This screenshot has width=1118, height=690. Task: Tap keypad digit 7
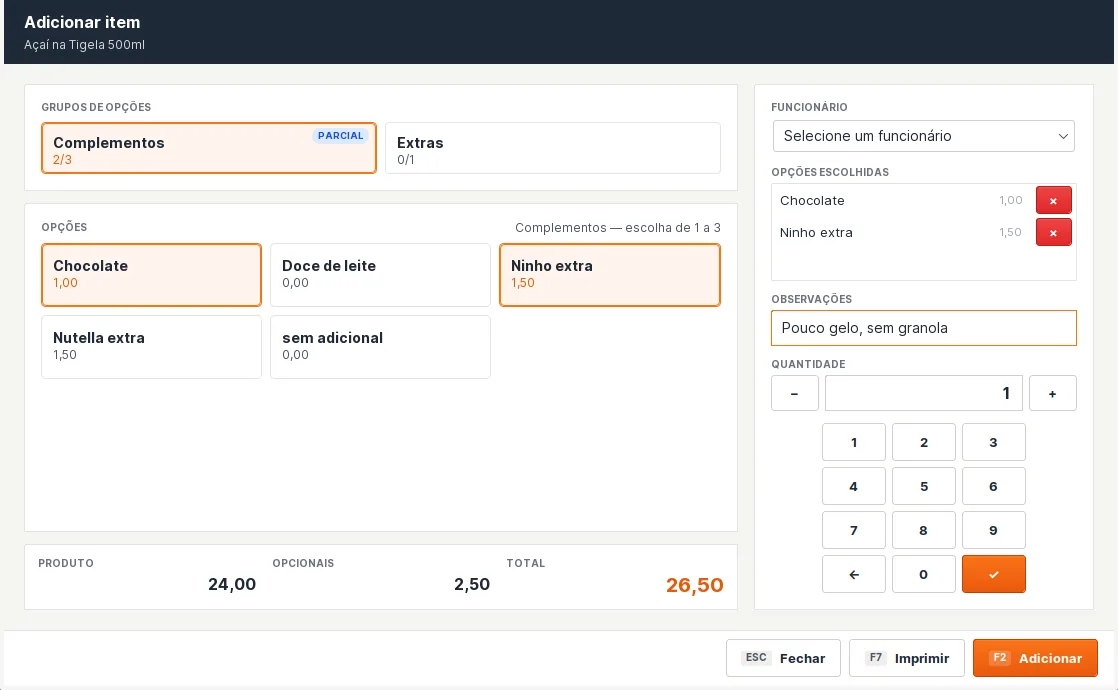click(853, 530)
